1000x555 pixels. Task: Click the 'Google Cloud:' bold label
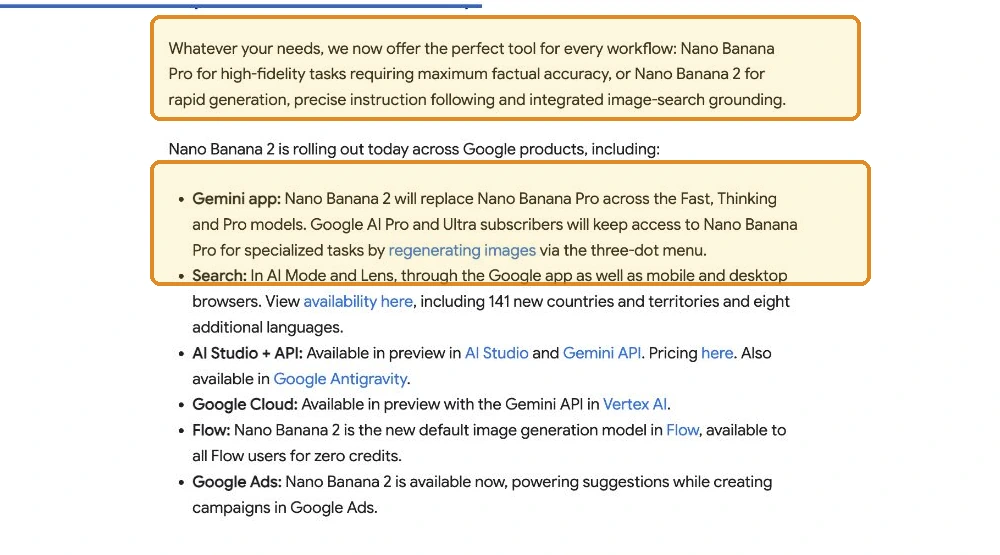click(244, 404)
